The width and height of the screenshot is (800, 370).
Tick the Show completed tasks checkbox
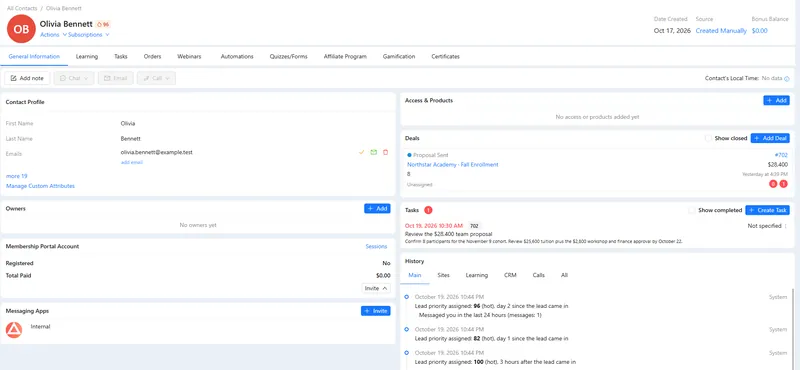(x=692, y=210)
